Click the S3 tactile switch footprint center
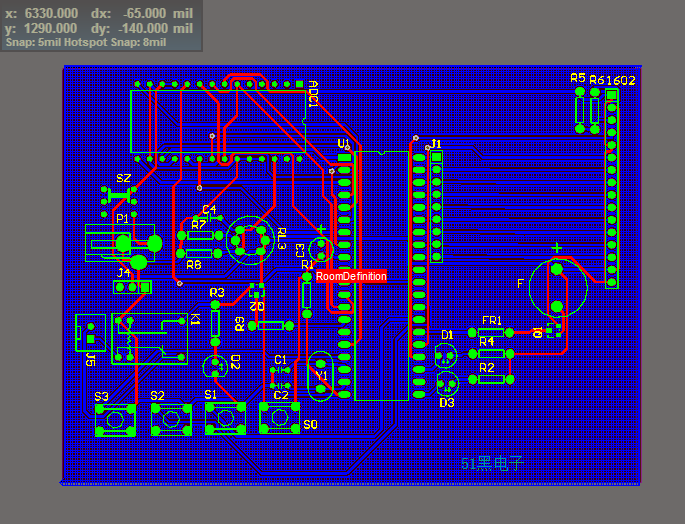 (x=115, y=420)
